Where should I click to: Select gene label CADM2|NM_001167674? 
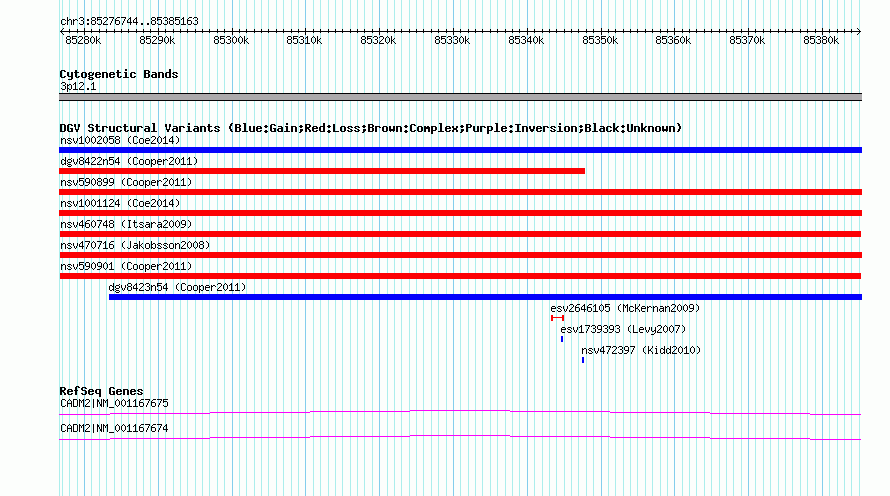pos(114,428)
